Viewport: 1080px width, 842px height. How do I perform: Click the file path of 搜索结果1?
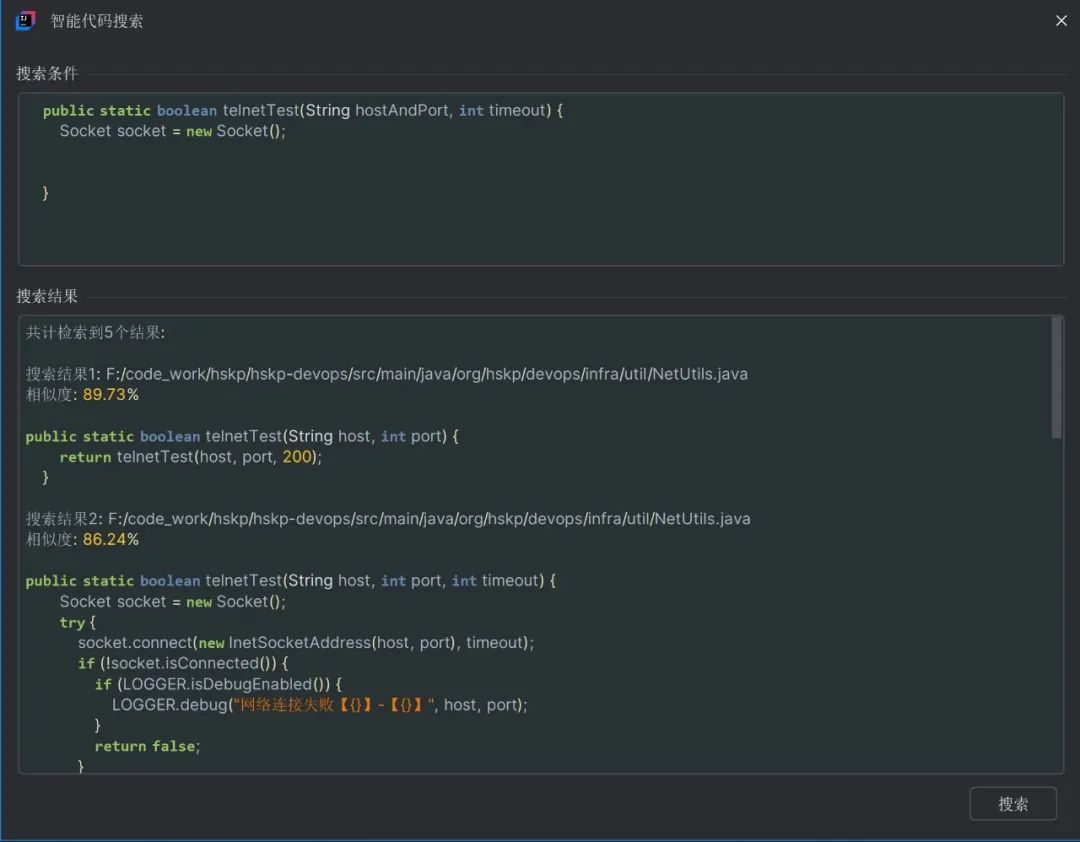[426, 374]
